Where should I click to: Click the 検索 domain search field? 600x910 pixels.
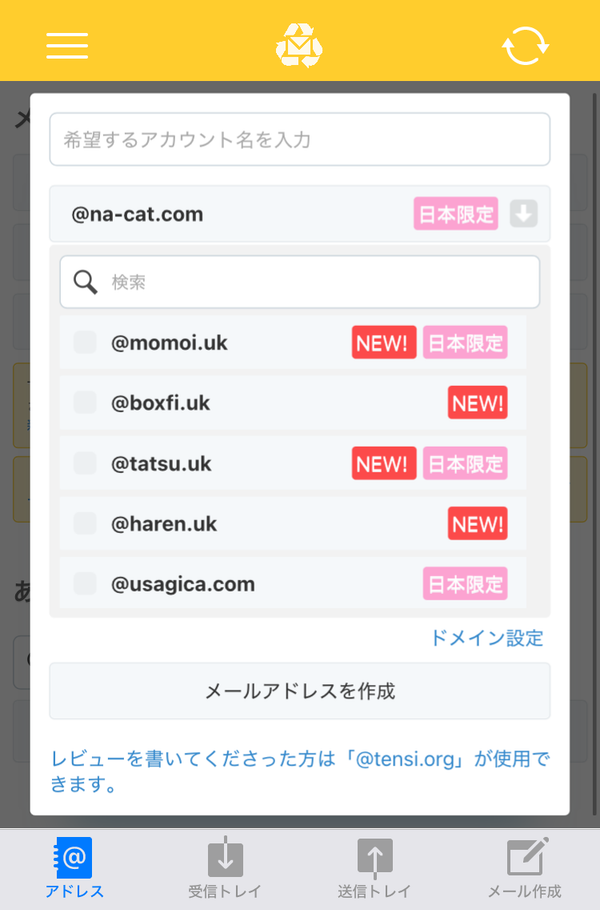[299, 282]
